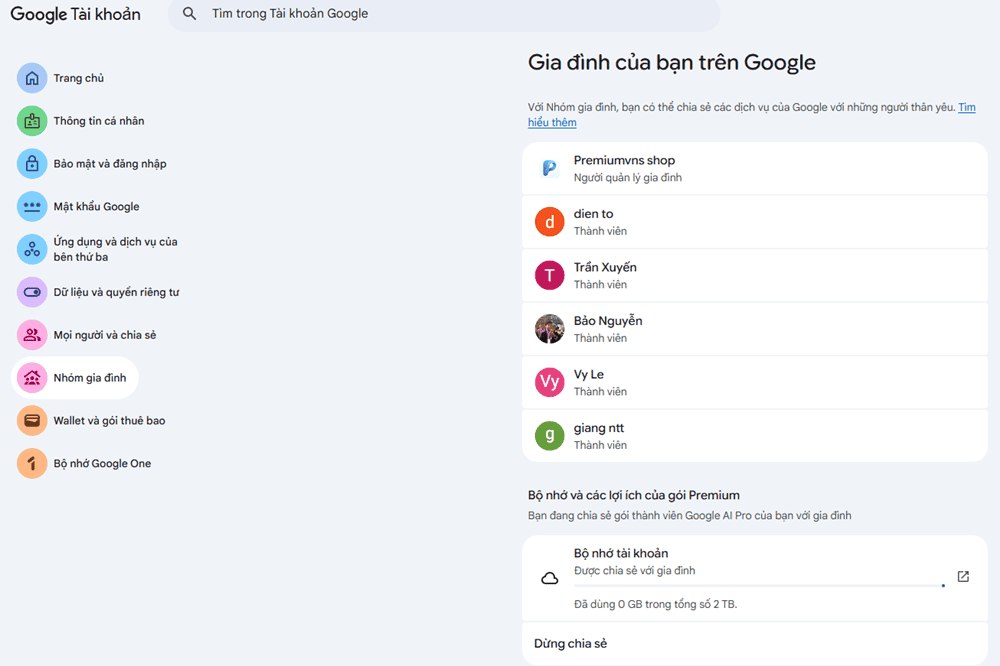Click the Bảo mật và đăng nhập lock icon

pyautogui.click(x=32, y=163)
